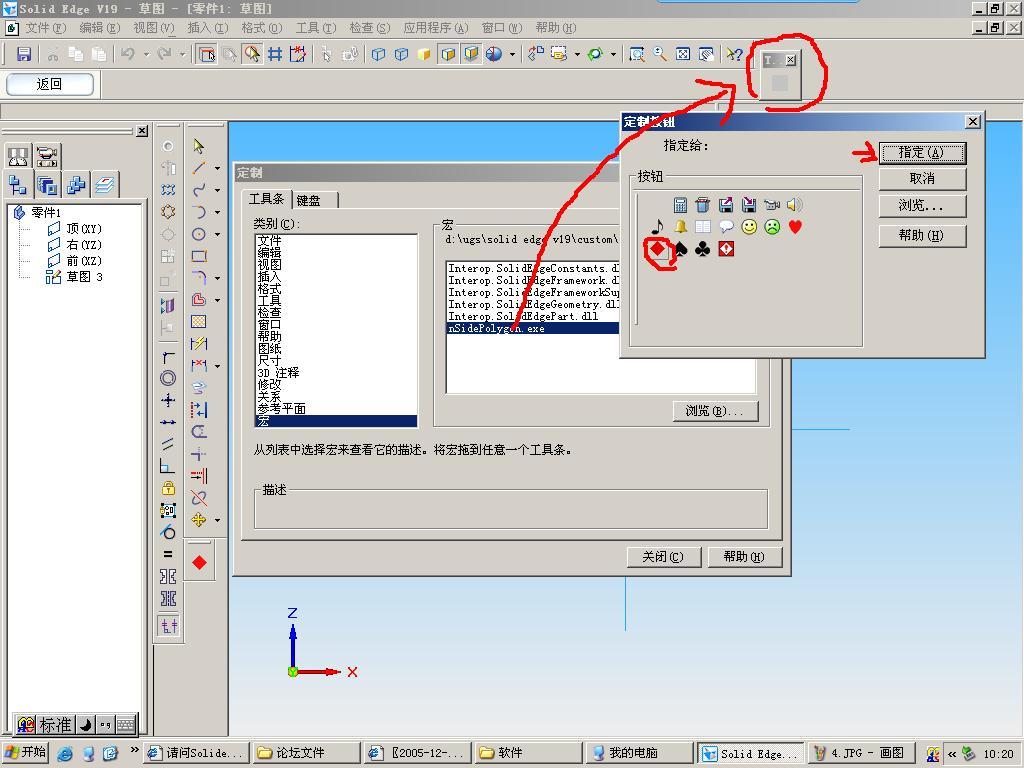Open the 文件(F) menu

46,27
